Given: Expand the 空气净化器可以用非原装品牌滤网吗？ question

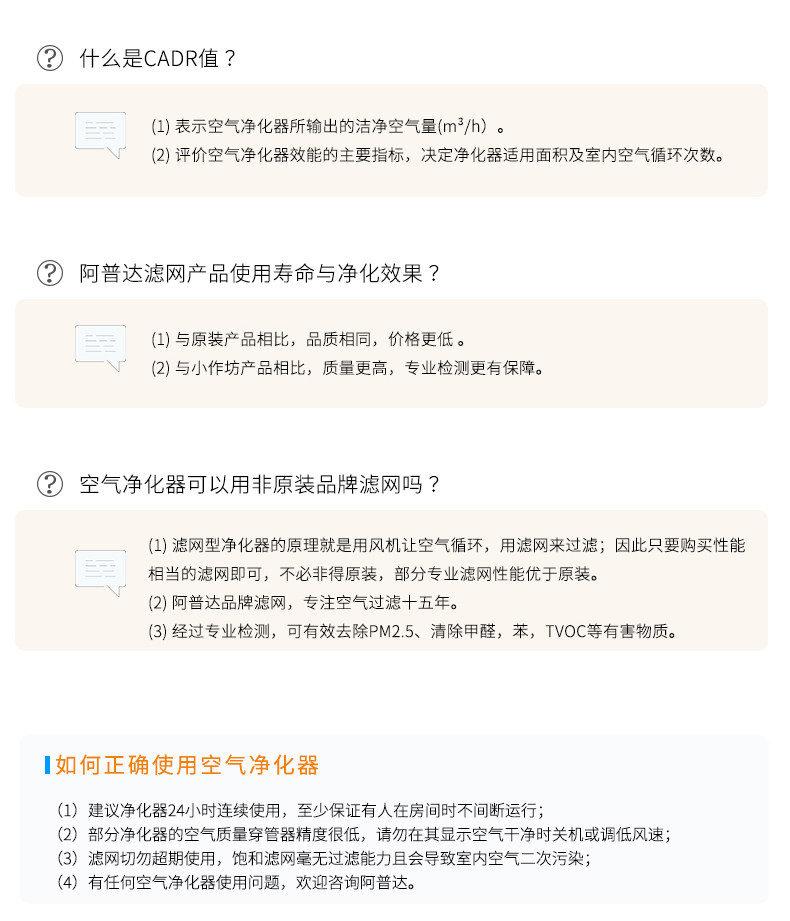Looking at the screenshot, I should (260, 485).
